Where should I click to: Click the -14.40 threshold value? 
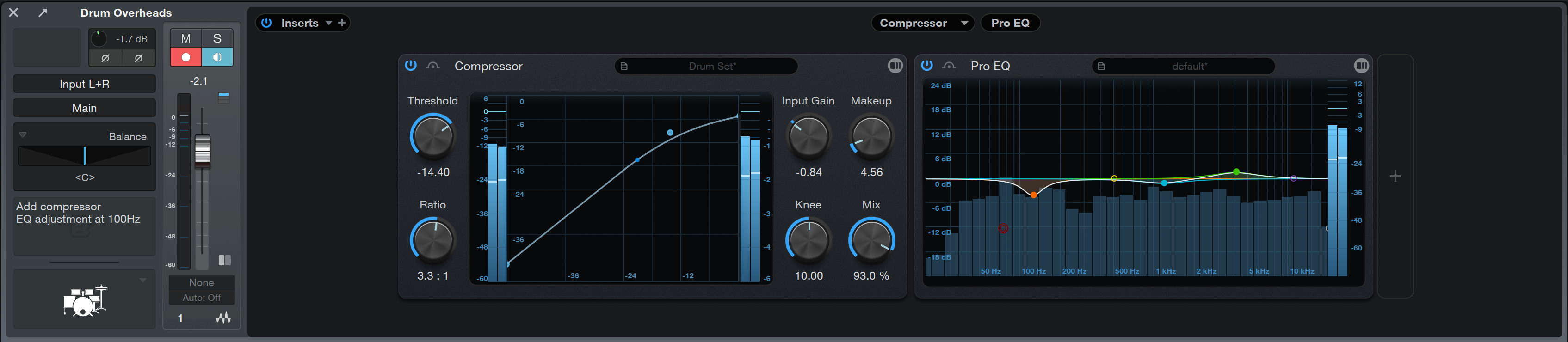click(x=433, y=172)
